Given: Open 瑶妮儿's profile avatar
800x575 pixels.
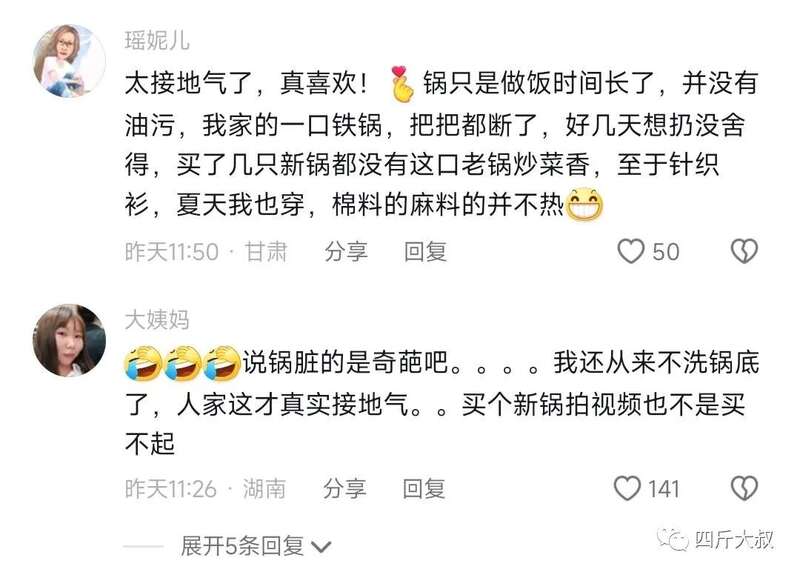Looking at the screenshot, I should click(x=69, y=60).
